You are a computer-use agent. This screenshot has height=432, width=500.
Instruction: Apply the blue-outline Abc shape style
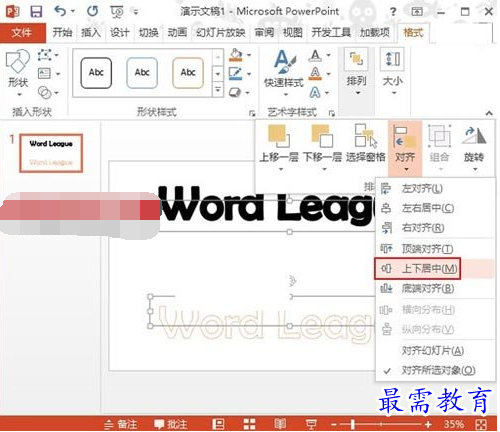142,73
